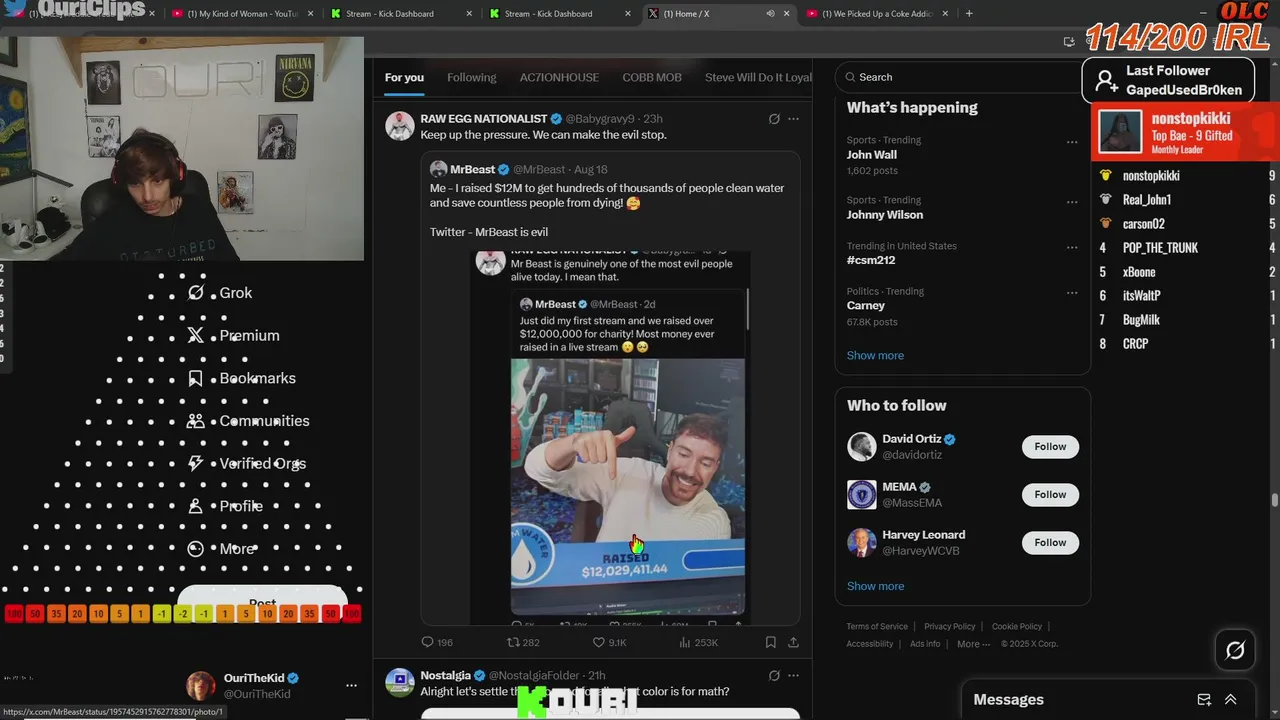Viewport: 1280px width, 720px height.
Task: Open Premium in the X sidebar
Action: tap(233, 336)
